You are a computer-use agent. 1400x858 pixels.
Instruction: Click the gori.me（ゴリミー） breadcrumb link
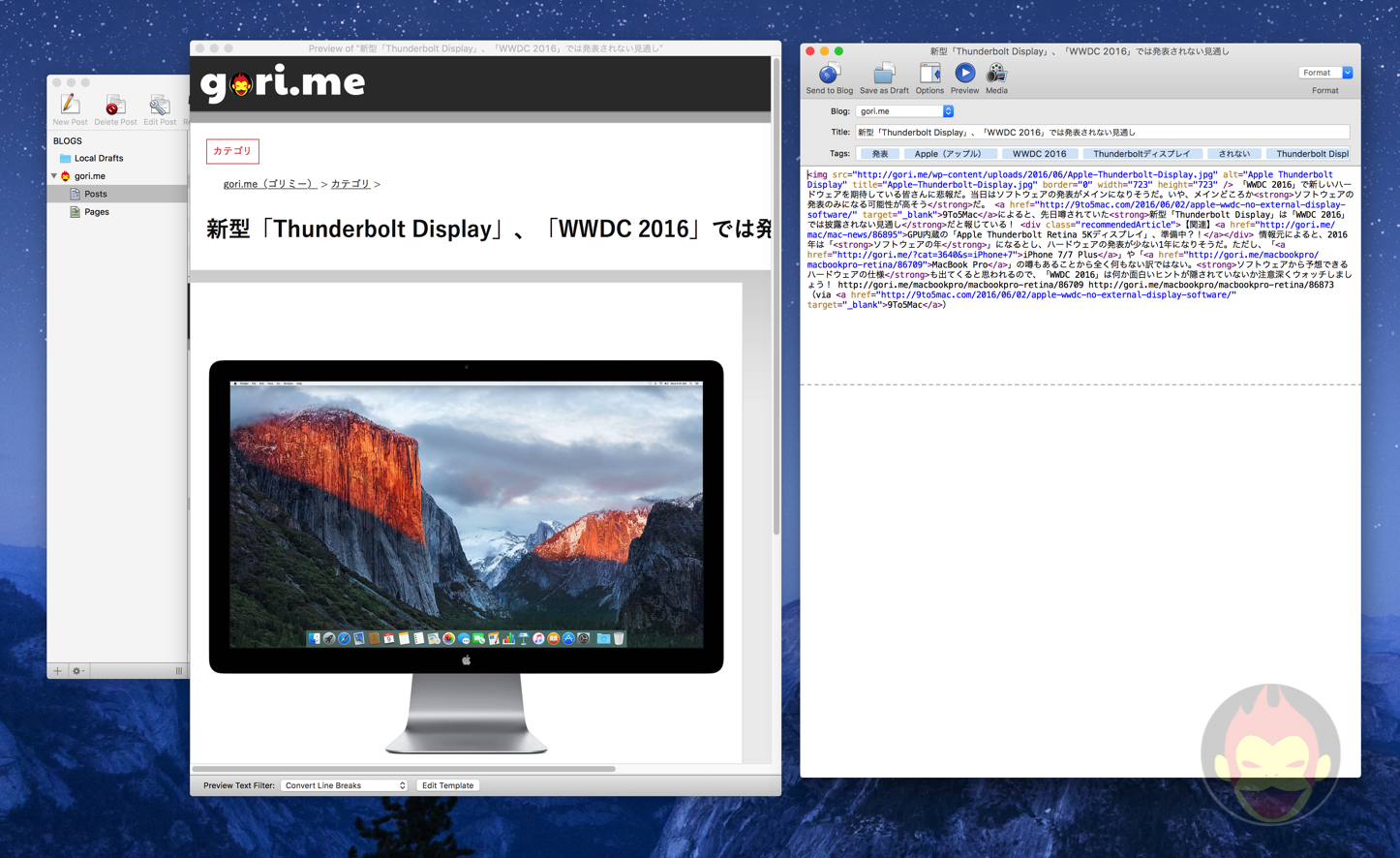point(268,184)
